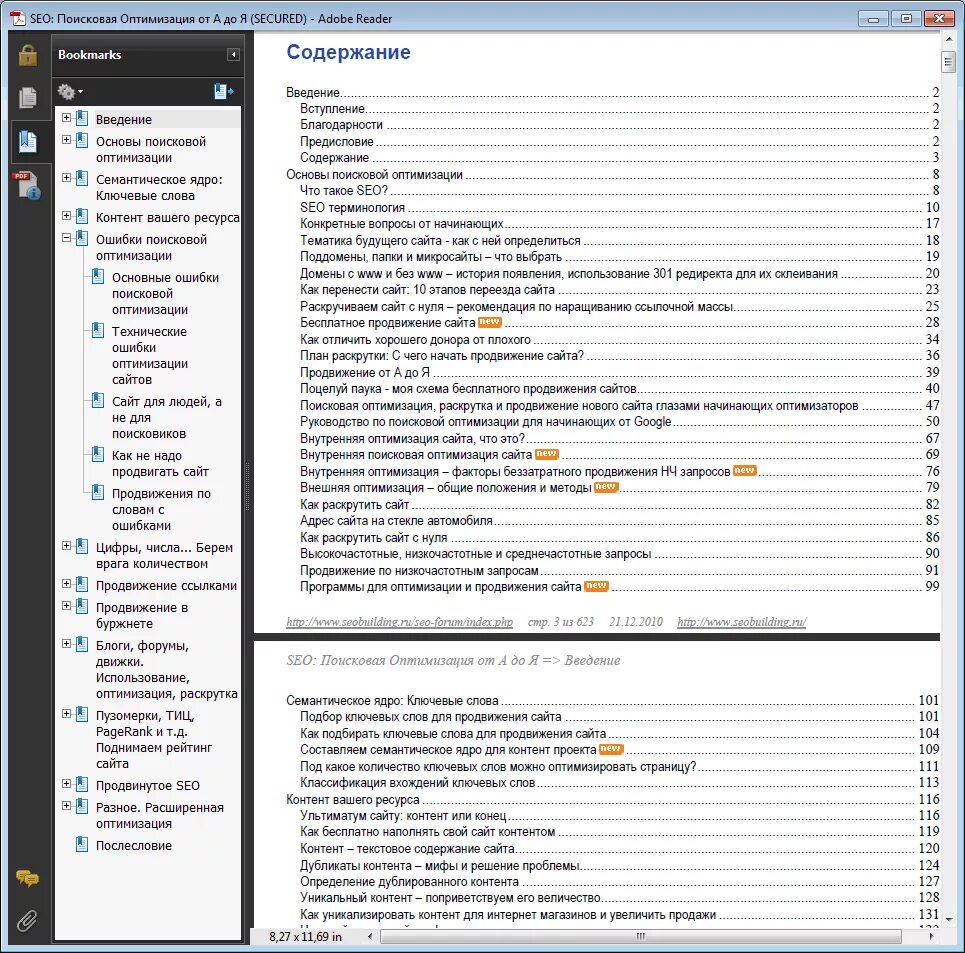This screenshot has height=953, width=965.
Task: Click vertical scrollbar down arrow
Action: click(x=948, y=919)
